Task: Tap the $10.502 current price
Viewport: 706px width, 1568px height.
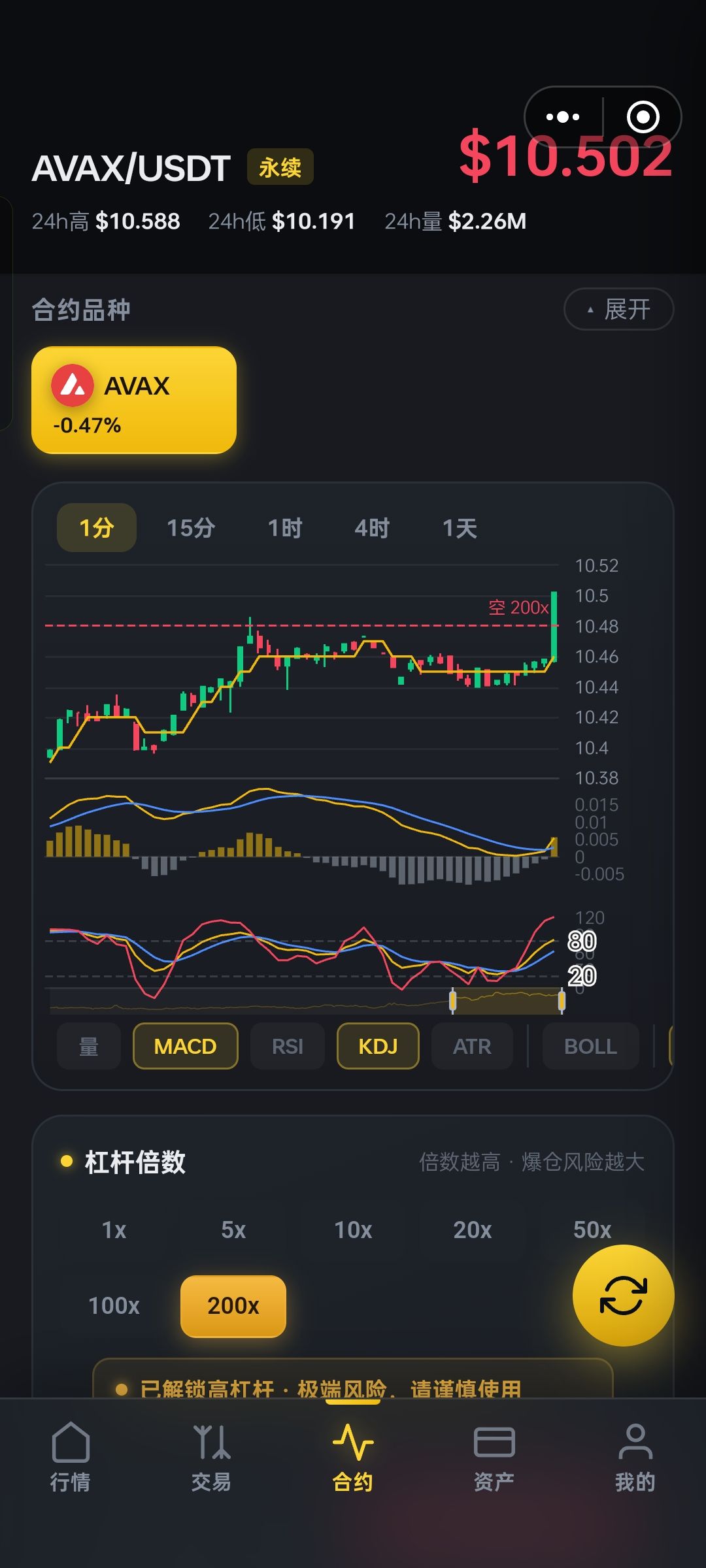Action: pos(565,156)
